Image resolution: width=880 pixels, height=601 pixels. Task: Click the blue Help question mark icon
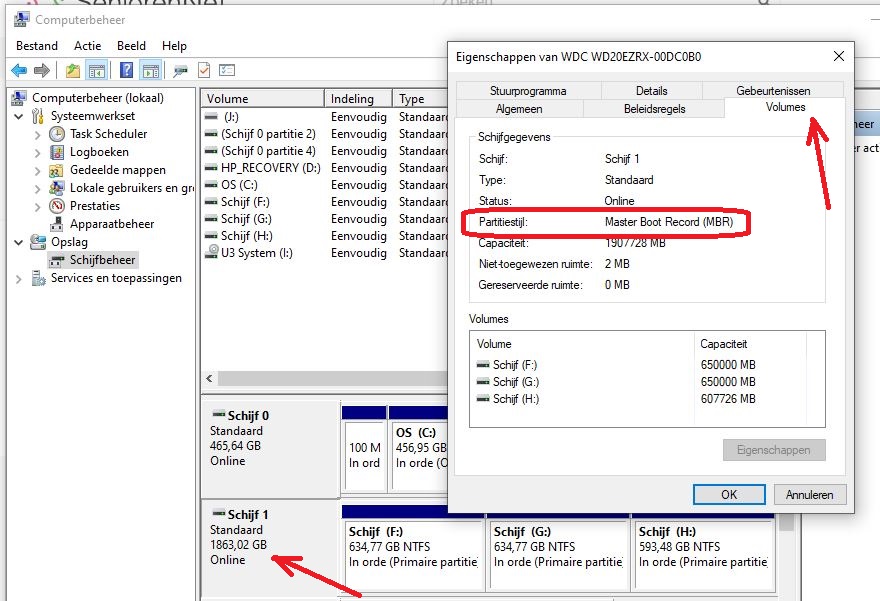point(126,70)
